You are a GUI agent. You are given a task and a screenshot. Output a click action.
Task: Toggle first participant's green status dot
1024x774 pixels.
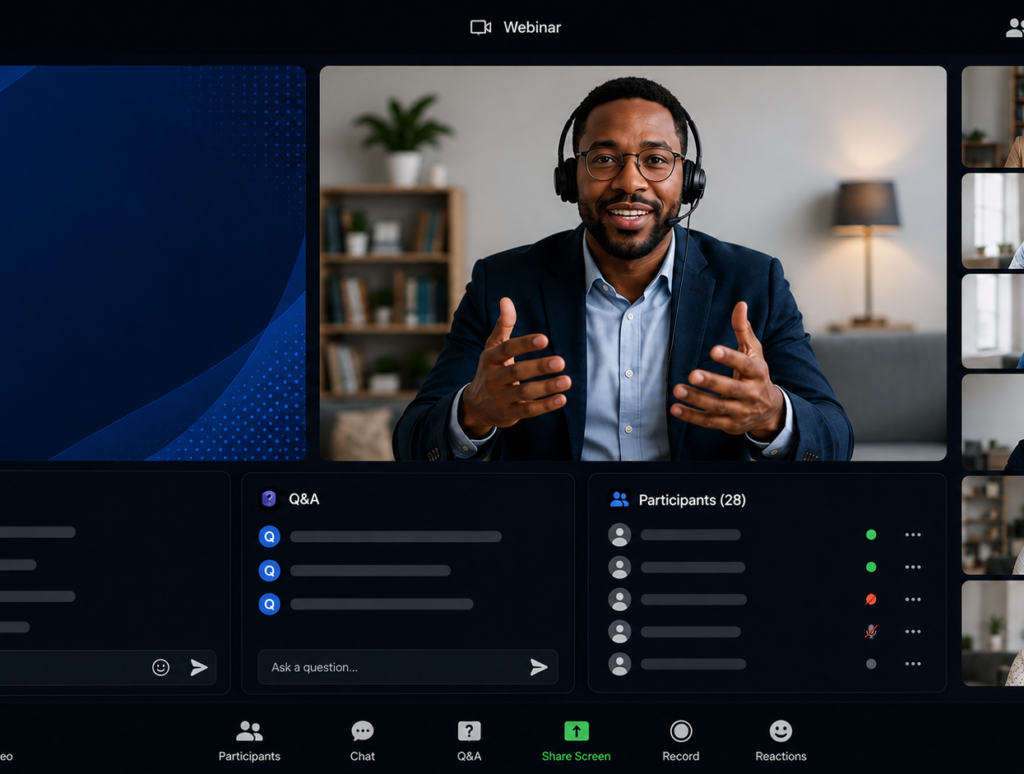tap(871, 535)
